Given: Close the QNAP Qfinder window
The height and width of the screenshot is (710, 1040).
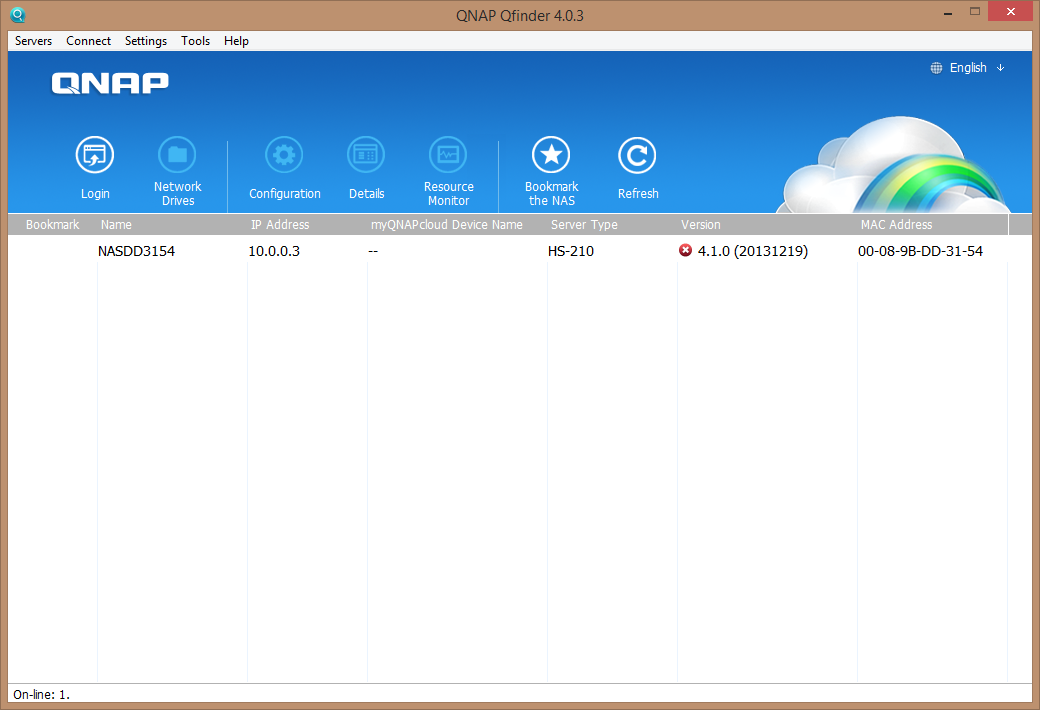Looking at the screenshot, I should tap(1010, 11).
